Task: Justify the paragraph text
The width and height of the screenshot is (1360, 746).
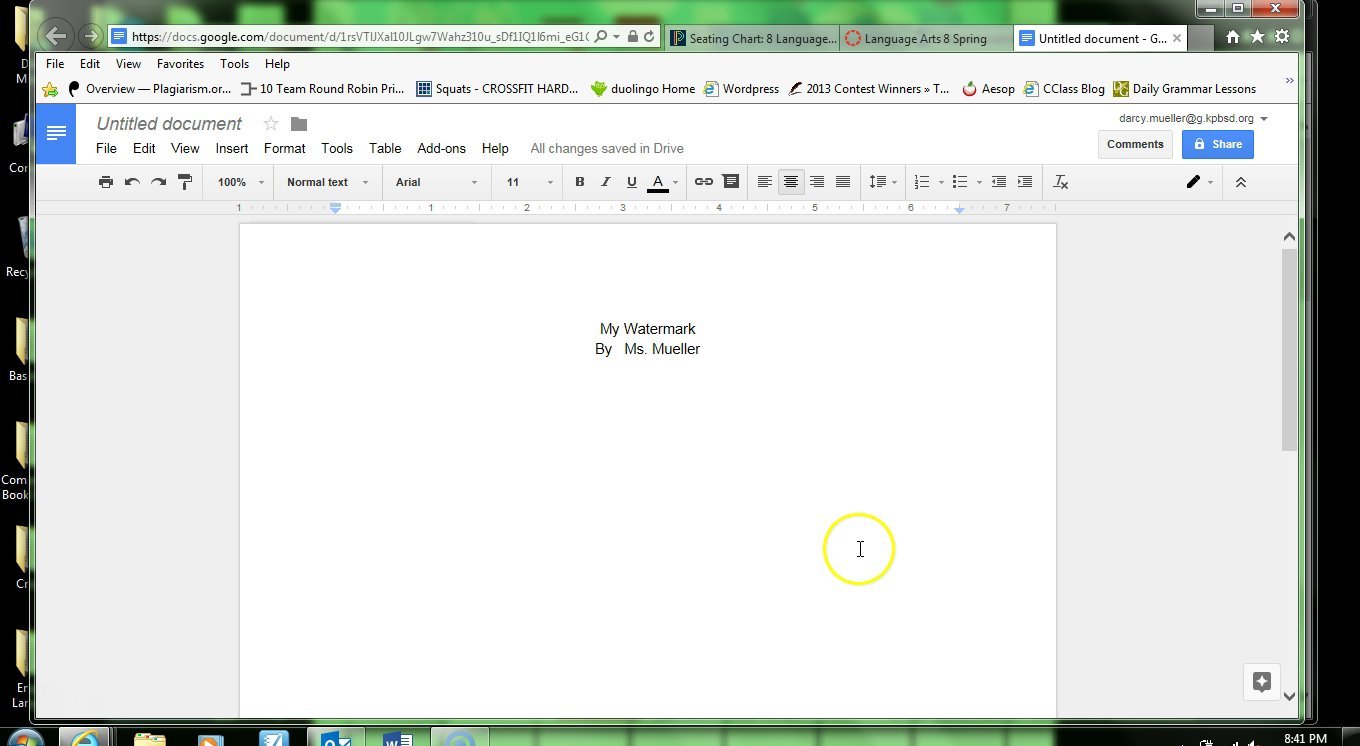Action: (843, 182)
